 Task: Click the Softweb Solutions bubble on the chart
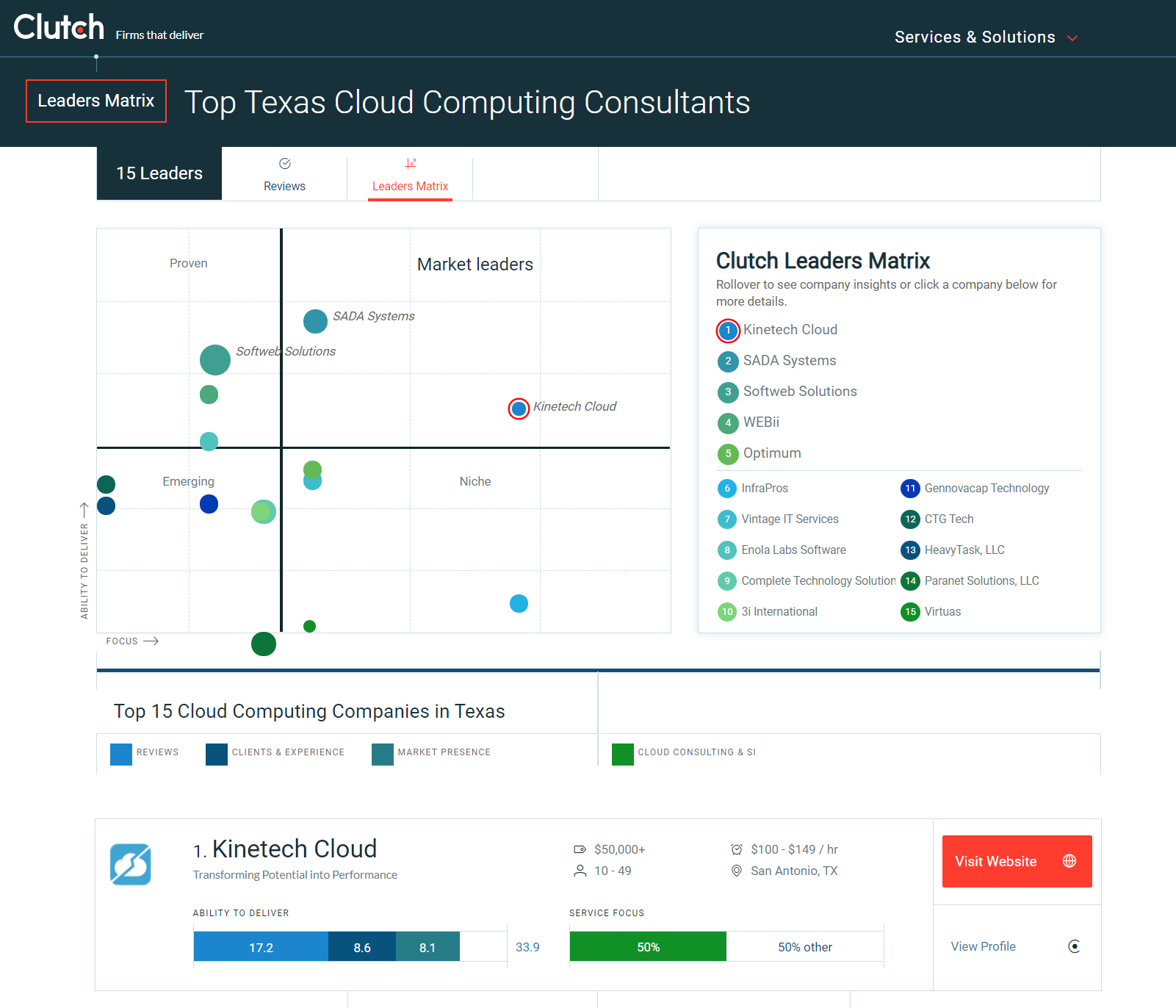pos(214,359)
